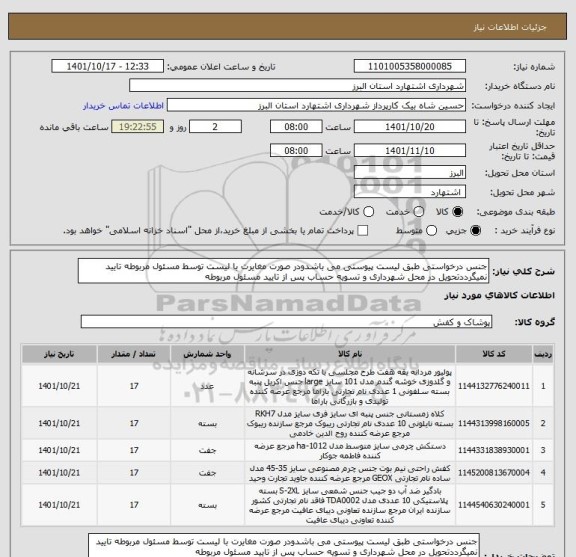Click the گروه کالا field پوشاک و کفش
This screenshot has height=557, width=576.
(286, 322)
